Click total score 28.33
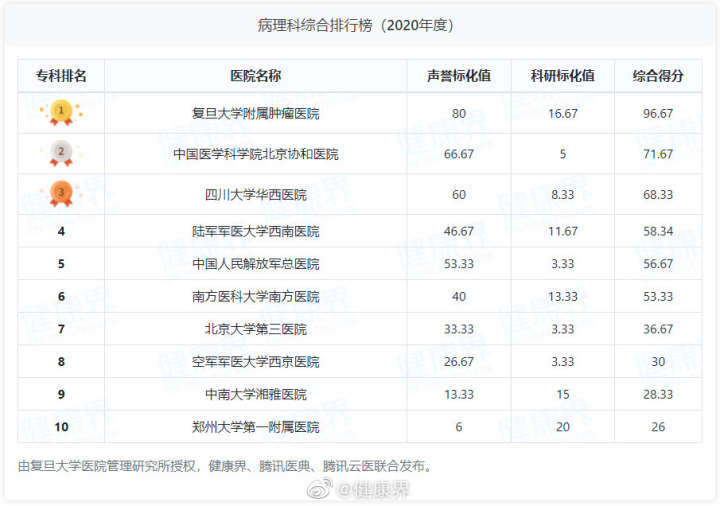 [658, 394]
